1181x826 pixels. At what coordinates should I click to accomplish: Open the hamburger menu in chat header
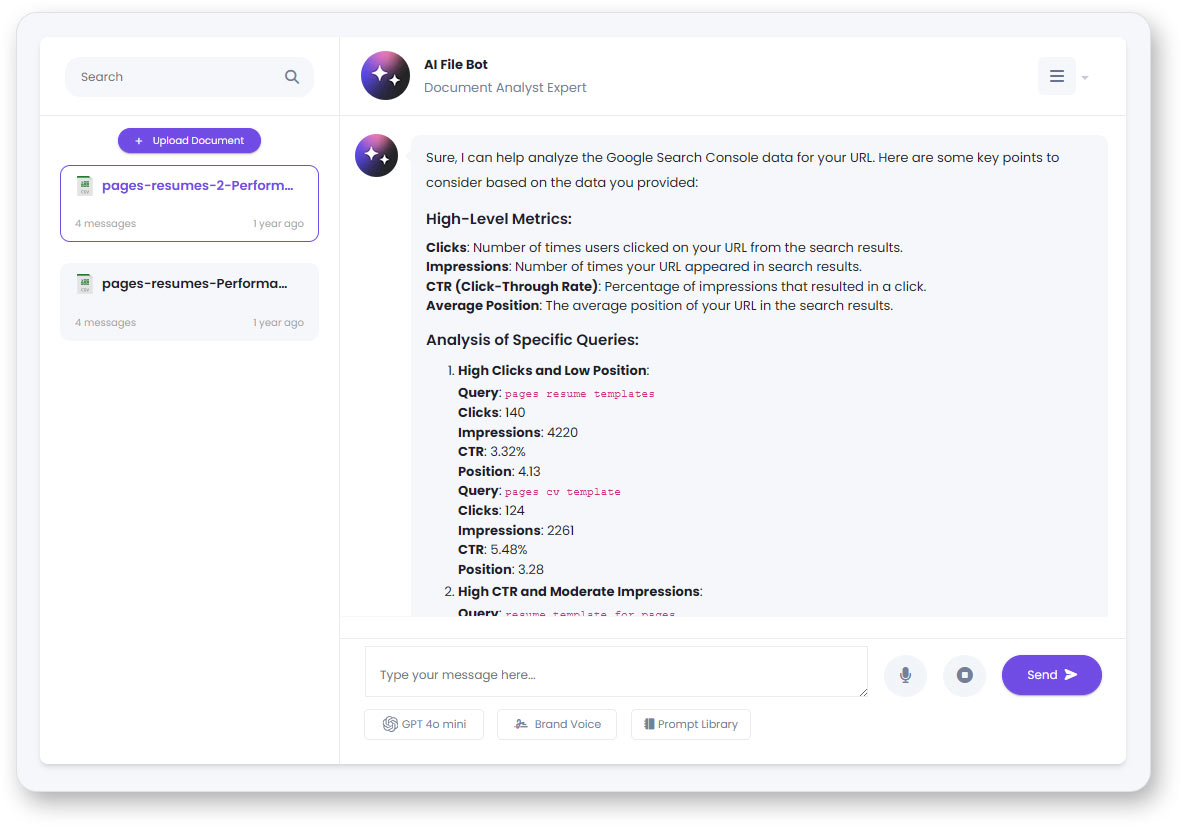[1056, 77]
